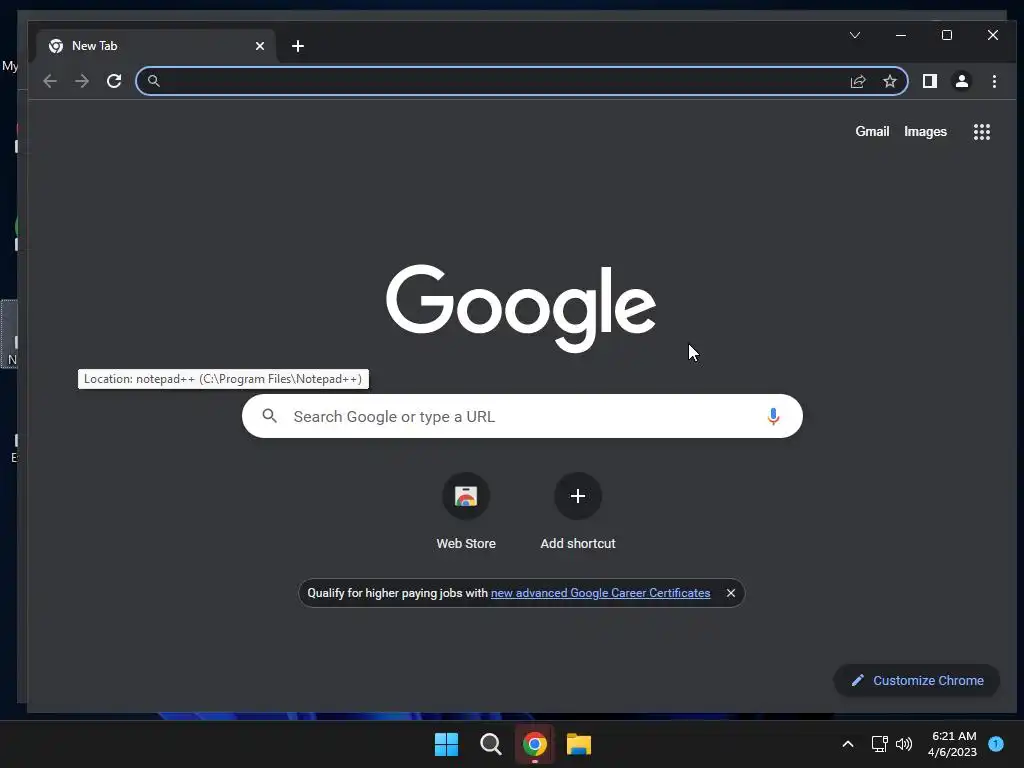Minimize the Chrome window

pyautogui.click(x=901, y=35)
